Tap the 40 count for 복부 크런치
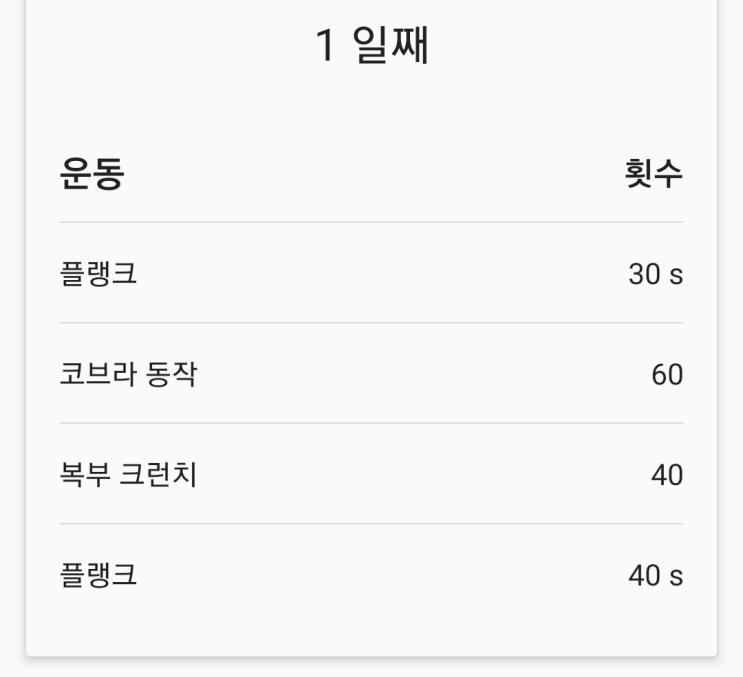 pos(667,475)
